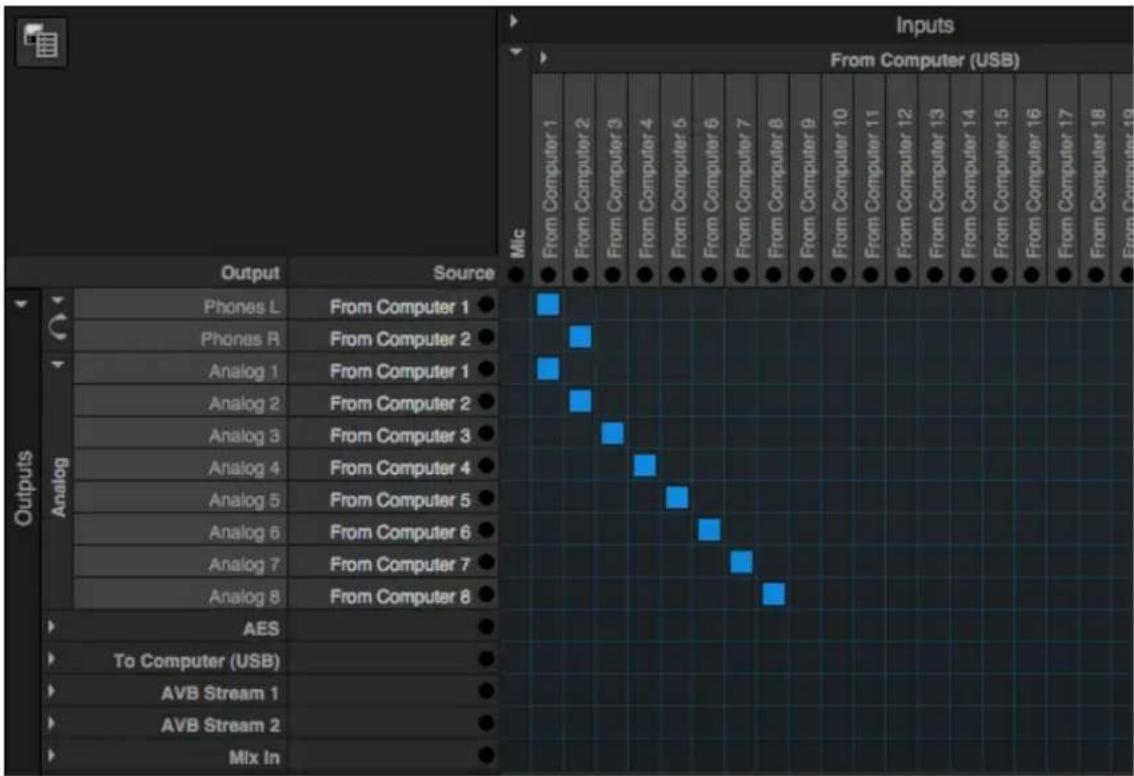This screenshot has height=776, width=1134.
Task: Click the Mic column label
Action: pyautogui.click(x=516, y=243)
